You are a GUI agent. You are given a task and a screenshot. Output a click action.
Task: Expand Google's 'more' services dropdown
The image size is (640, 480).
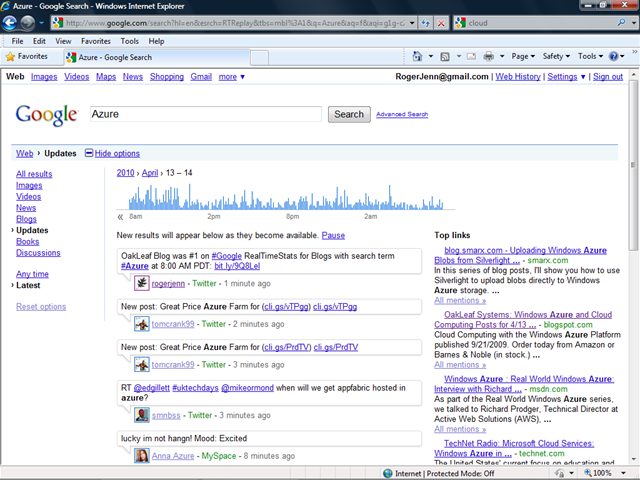pos(232,76)
